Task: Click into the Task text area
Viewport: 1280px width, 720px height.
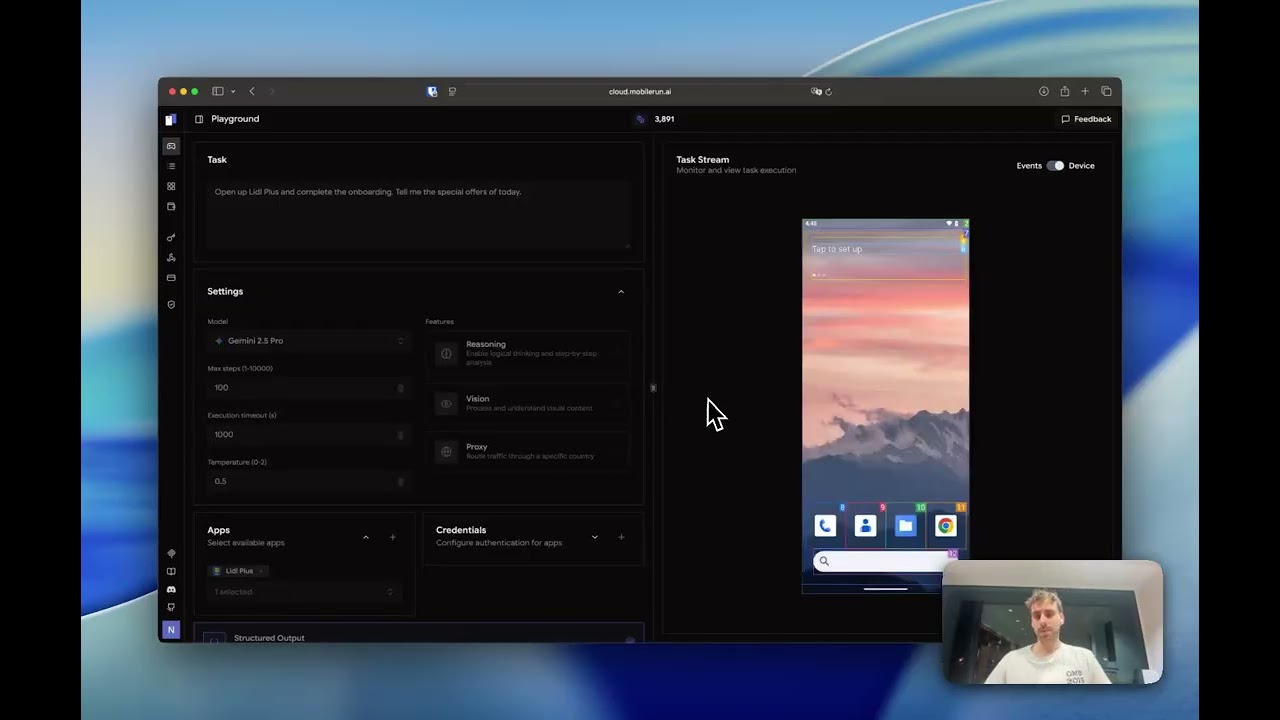Action: click(419, 214)
